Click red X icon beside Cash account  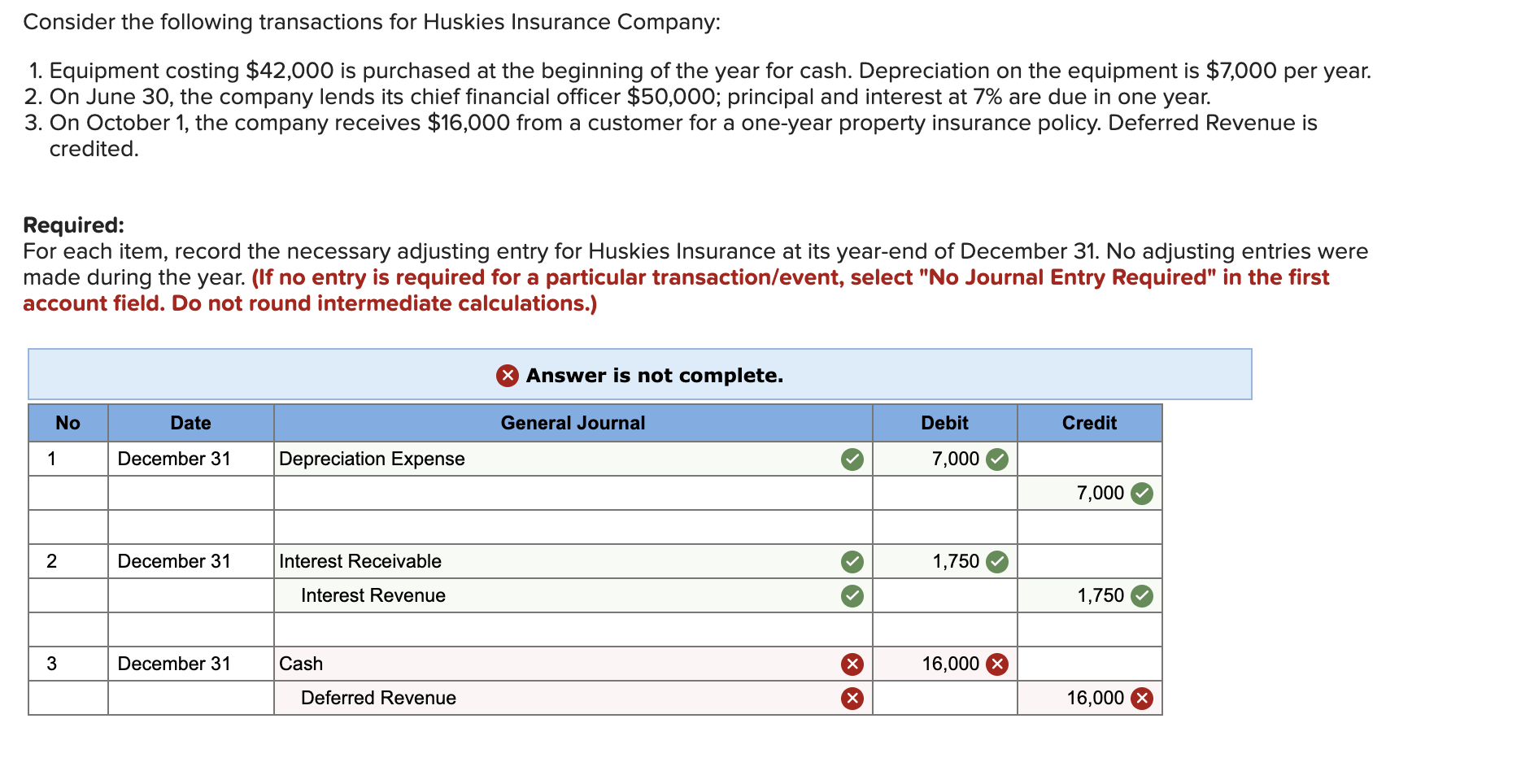point(852,664)
